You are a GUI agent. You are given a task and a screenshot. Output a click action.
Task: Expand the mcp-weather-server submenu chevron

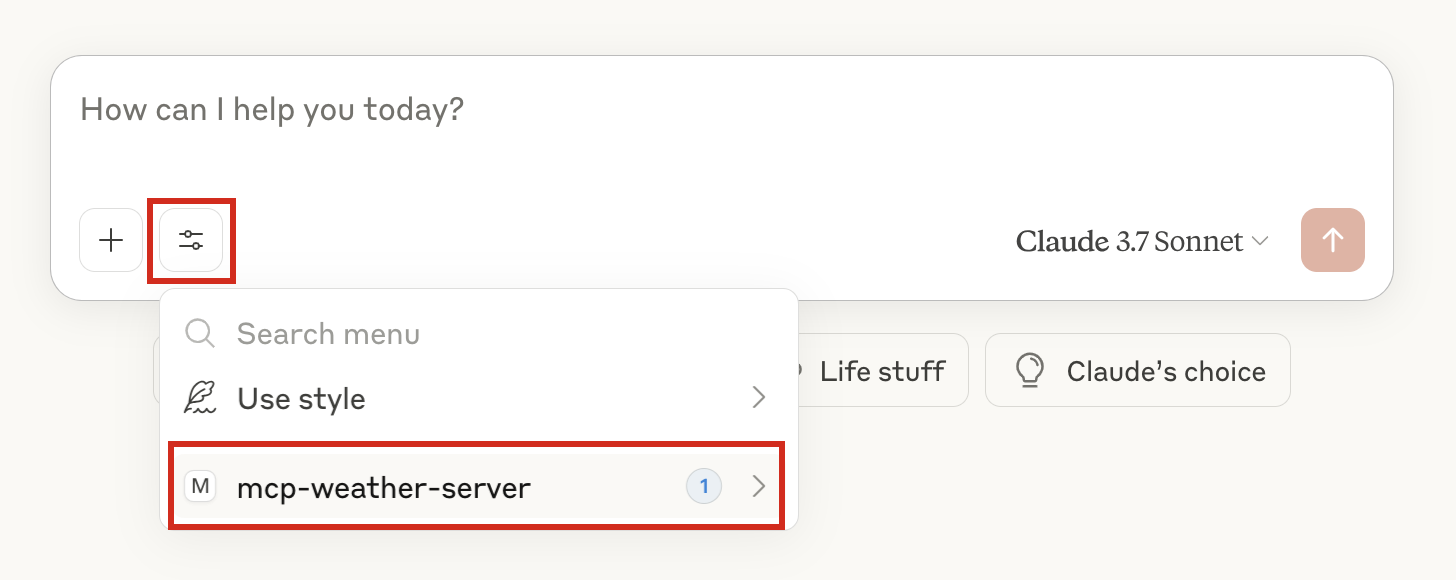click(x=759, y=487)
